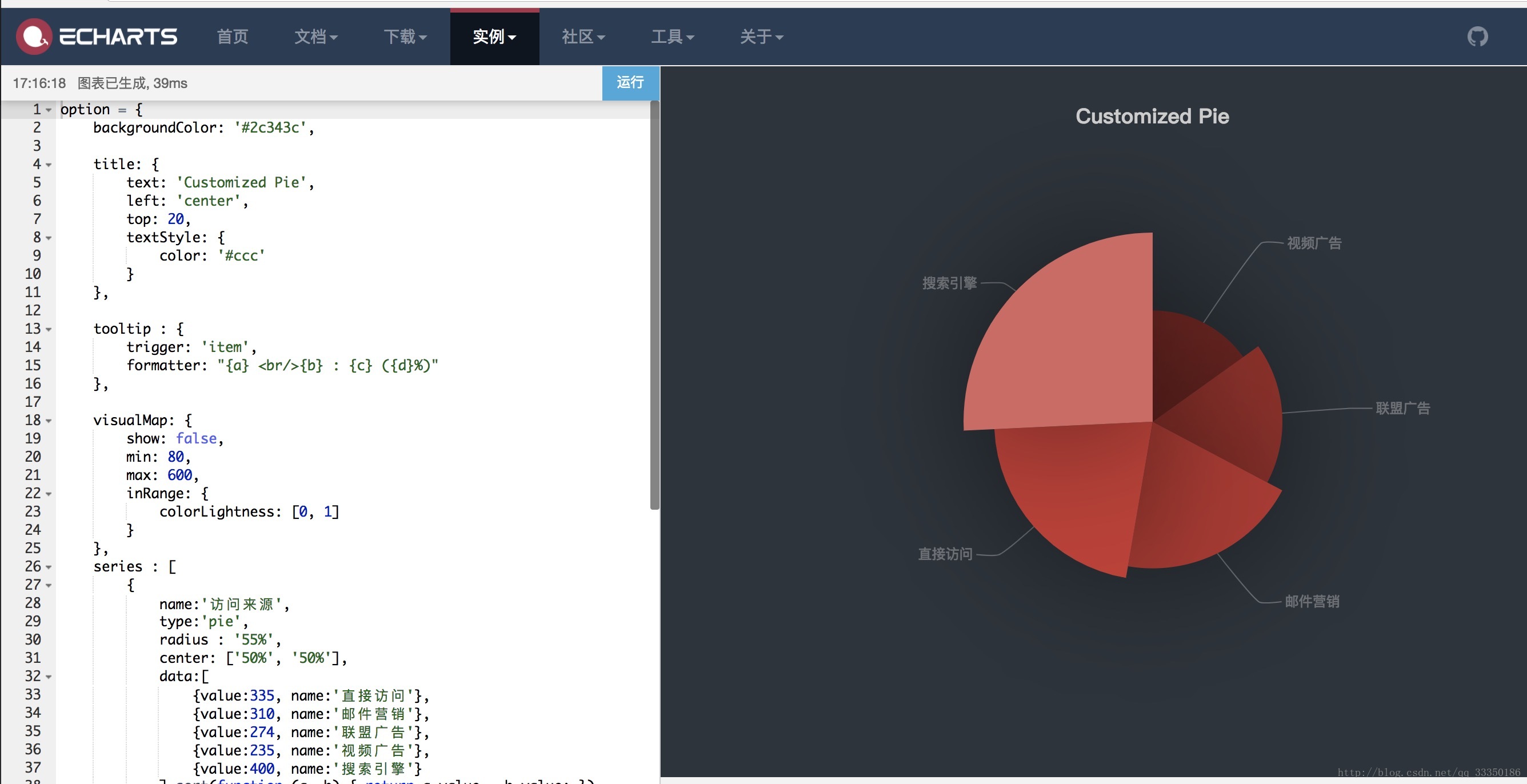The image size is (1527, 784).
Task: Click the '#ccc' color value in code
Action: tap(241, 255)
